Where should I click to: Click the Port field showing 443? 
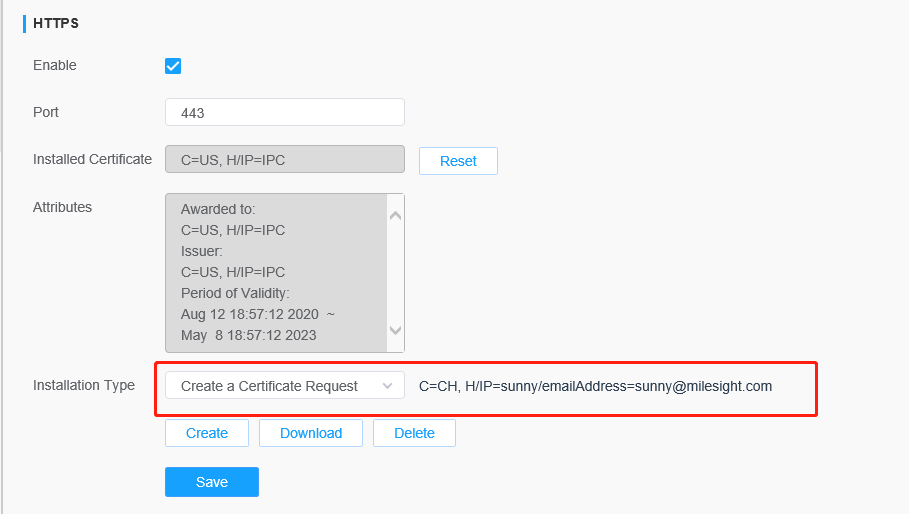click(285, 112)
